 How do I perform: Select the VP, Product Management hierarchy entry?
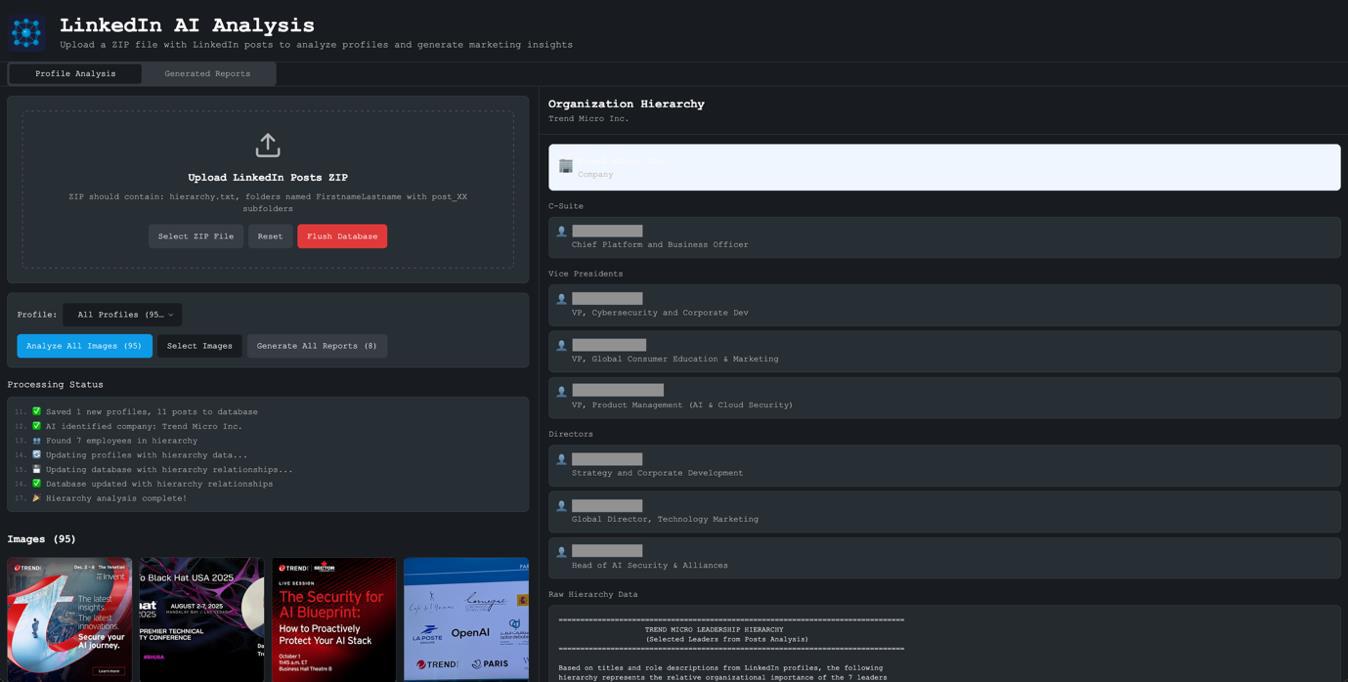(x=943, y=397)
